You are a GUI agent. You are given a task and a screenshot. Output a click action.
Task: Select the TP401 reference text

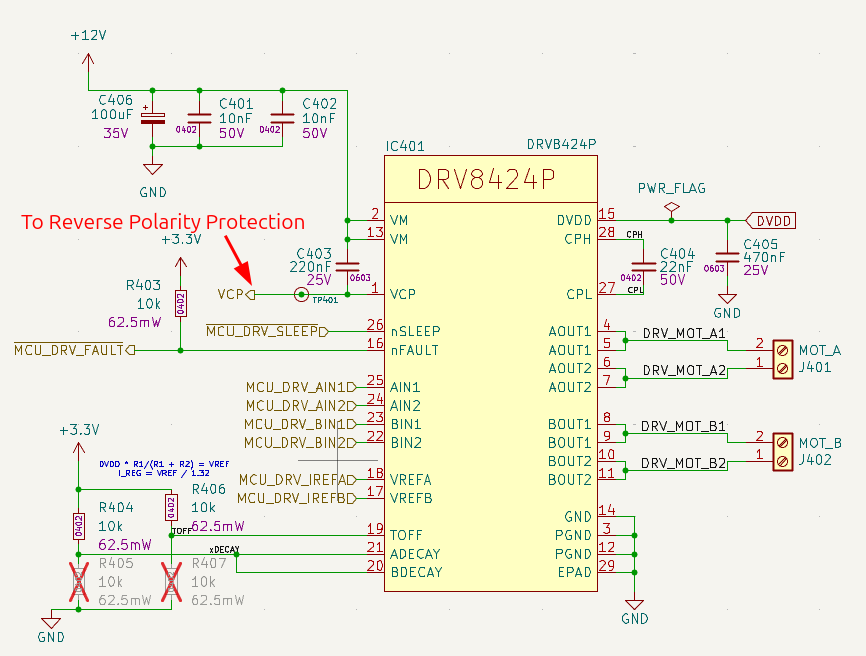[x=325, y=300]
